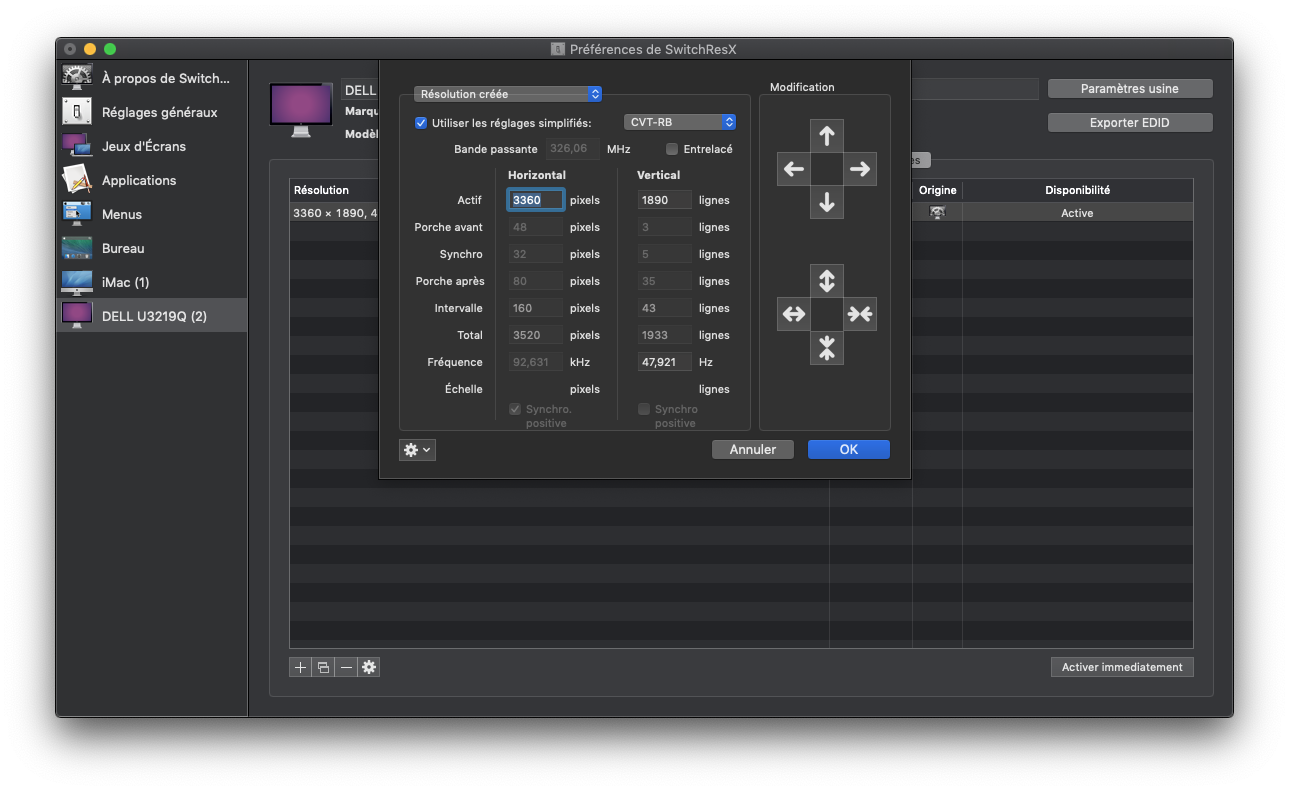Shift the image up with the up arrow
The height and width of the screenshot is (791, 1289).
click(x=826, y=135)
